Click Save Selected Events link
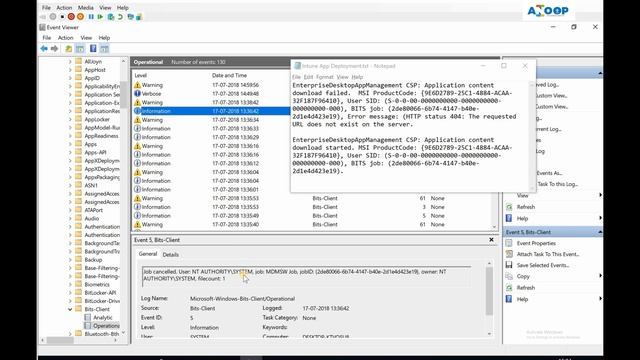 point(543,265)
